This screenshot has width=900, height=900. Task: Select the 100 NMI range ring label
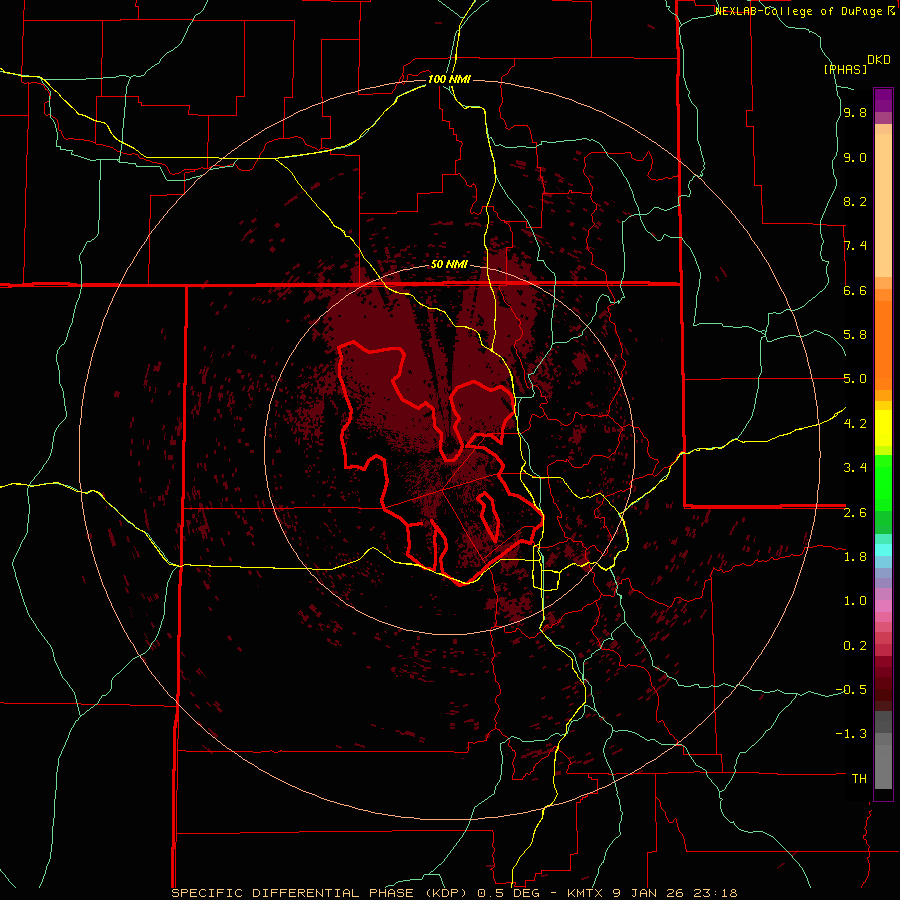[x=449, y=79]
